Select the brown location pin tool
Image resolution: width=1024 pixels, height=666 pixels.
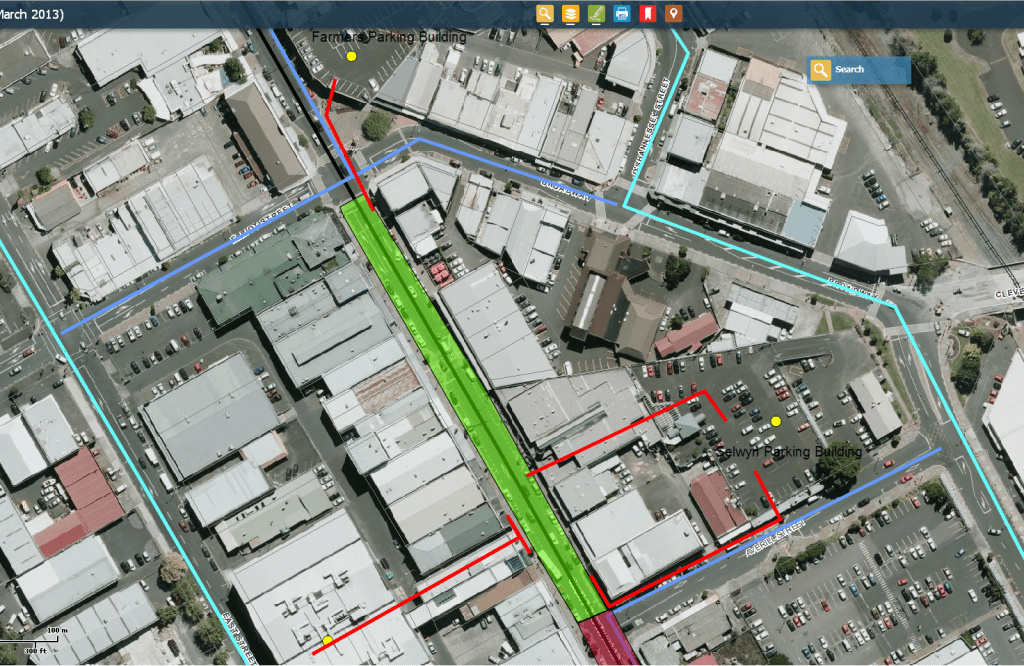pyautogui.click(x=674, y=14)
